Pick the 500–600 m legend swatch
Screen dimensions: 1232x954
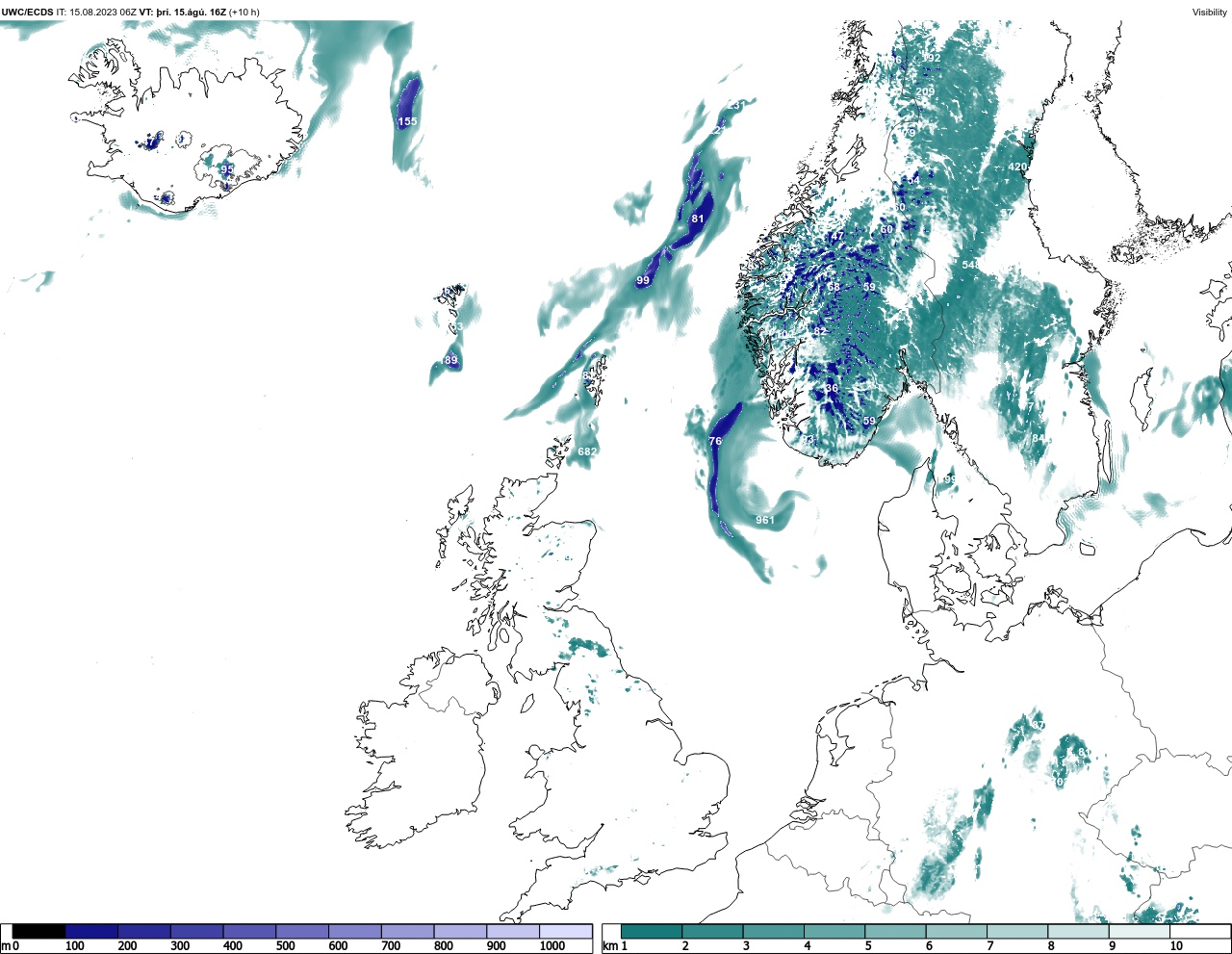point(302,931)
